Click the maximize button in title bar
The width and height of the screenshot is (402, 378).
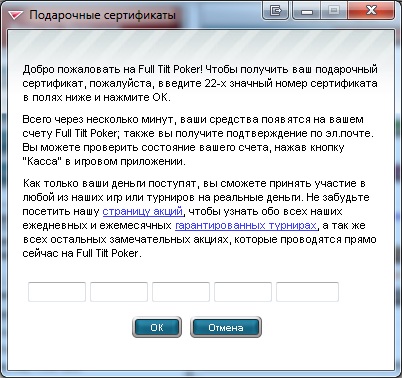(x=334, y=11)
